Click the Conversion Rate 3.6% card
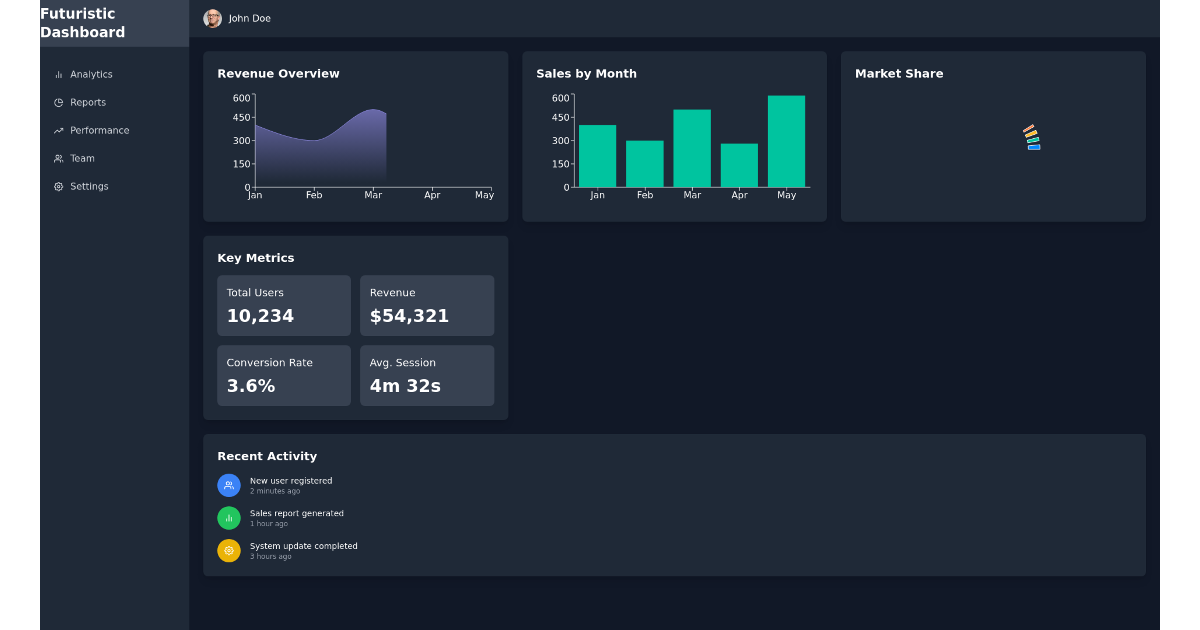 point(284,375)
